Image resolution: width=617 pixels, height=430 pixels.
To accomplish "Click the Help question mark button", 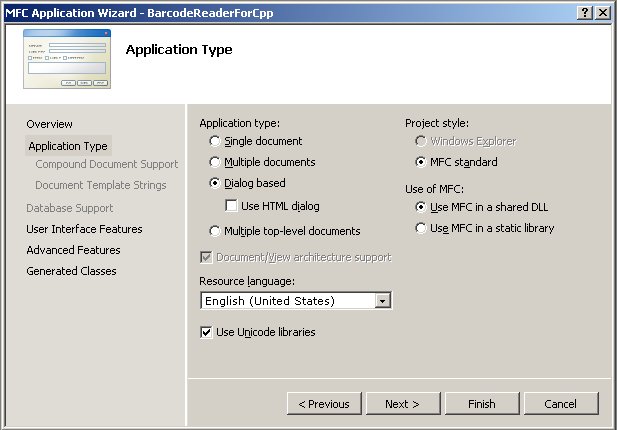I will (x=584, y=12).
